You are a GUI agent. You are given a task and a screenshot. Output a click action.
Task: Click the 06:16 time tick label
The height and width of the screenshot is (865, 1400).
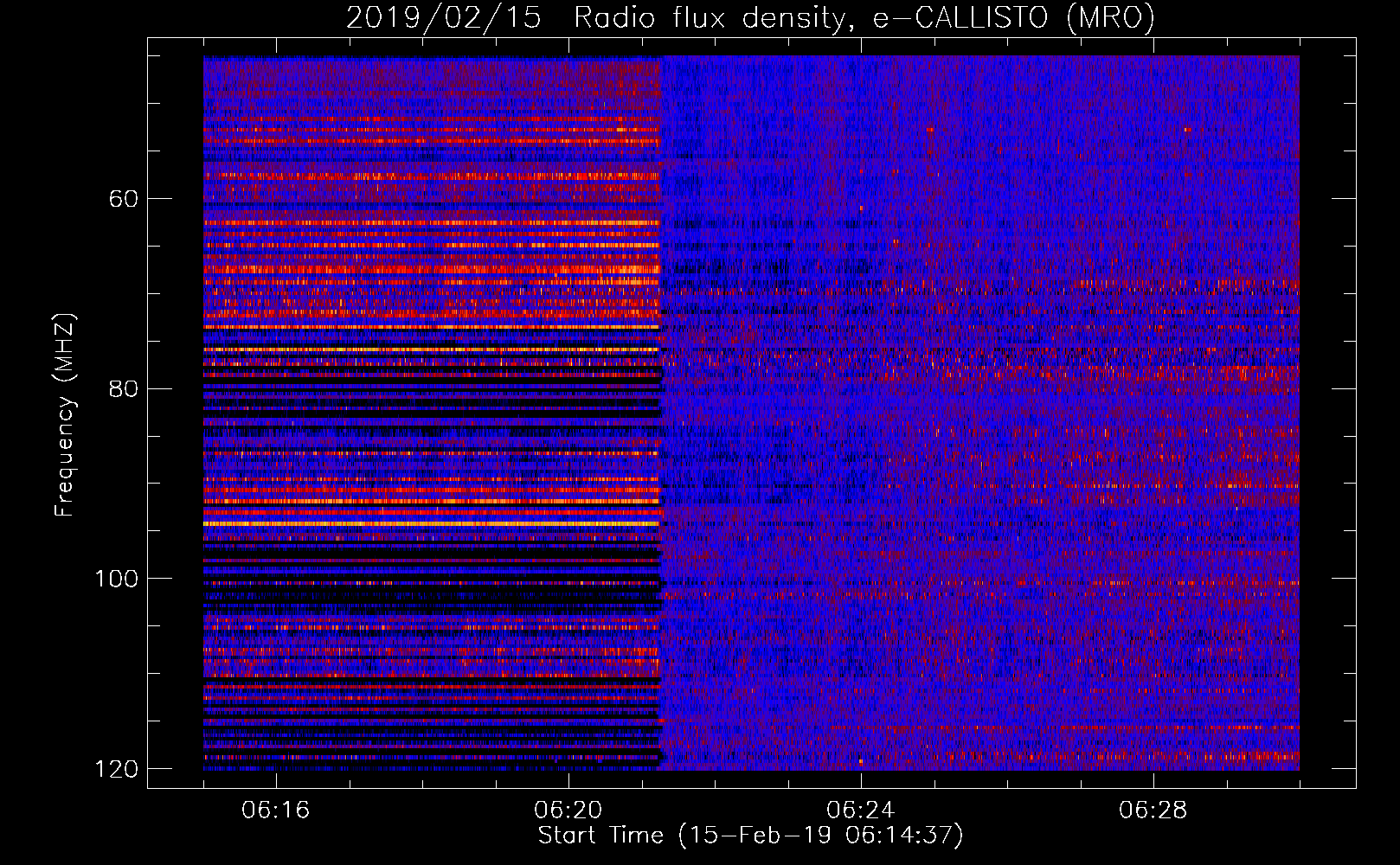pyautogui.click(x=276, y=811)
